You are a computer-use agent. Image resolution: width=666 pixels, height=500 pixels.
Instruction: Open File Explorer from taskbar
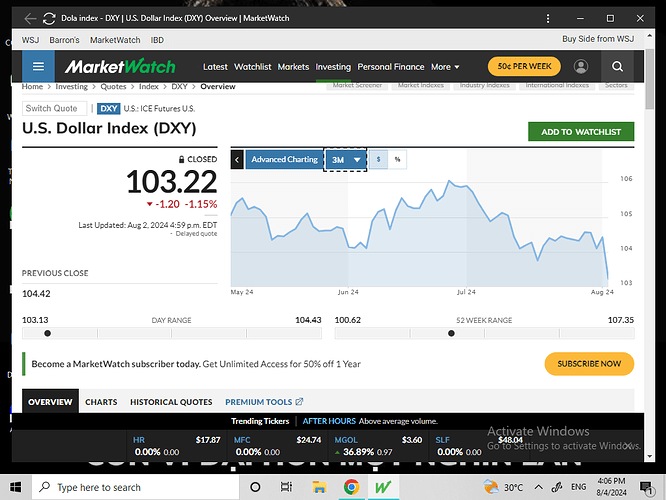[x=319, y=487]
